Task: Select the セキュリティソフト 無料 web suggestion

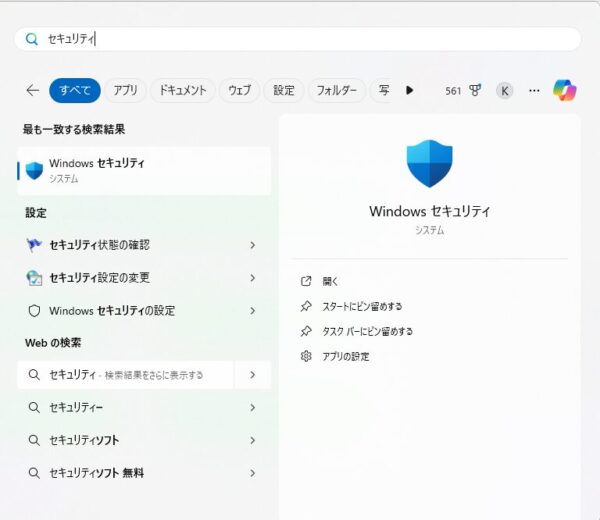Action: coord(144,473)
